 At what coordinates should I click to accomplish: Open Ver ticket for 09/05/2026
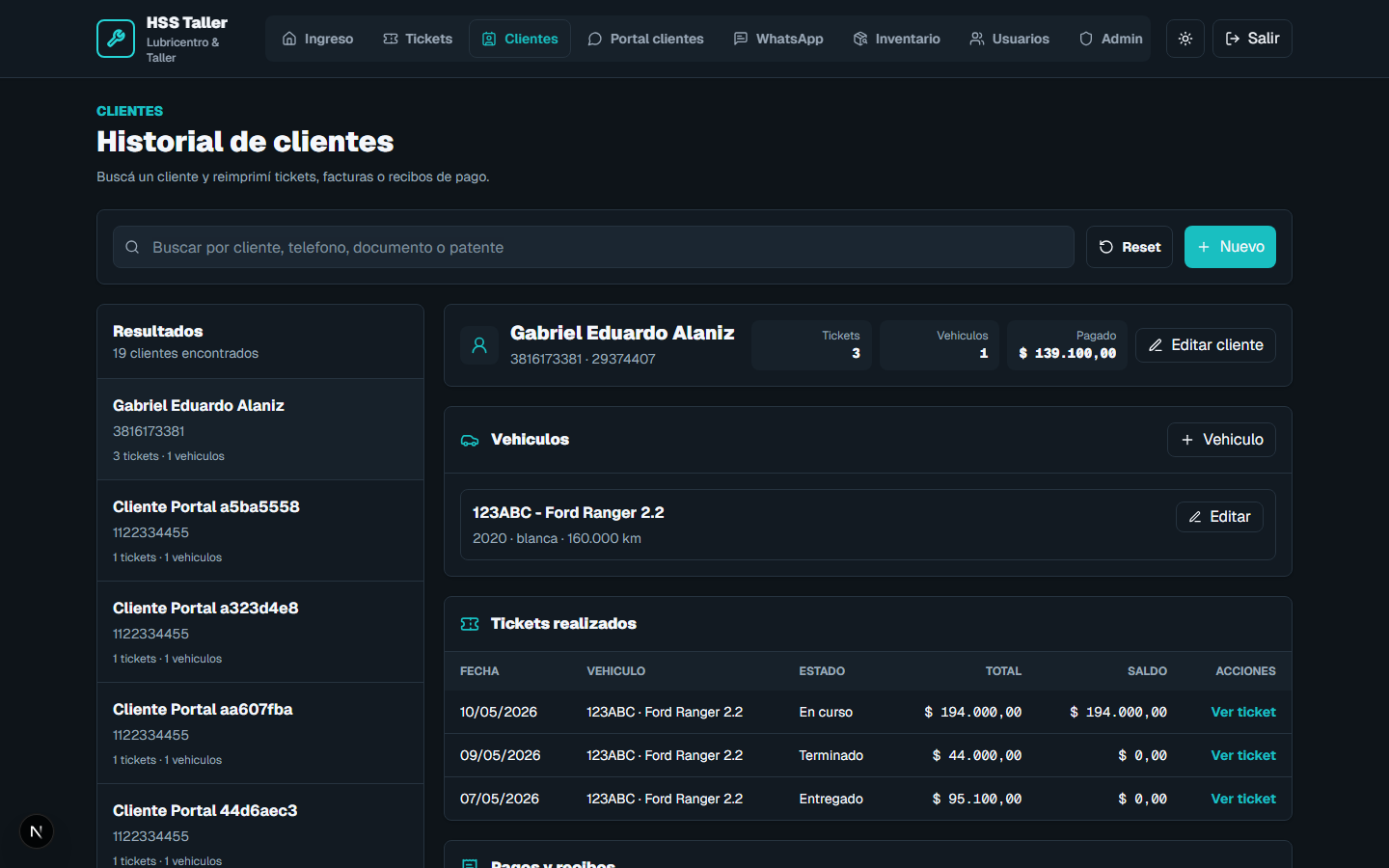click(x=1243, y=755)
